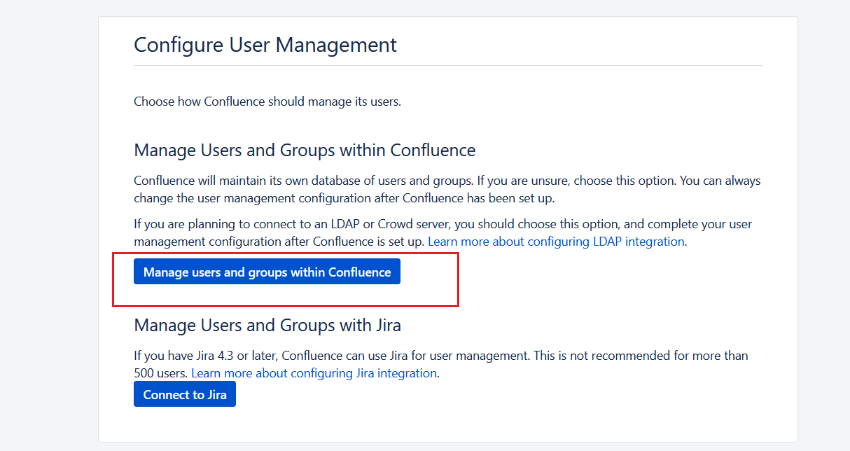Select Manage Users and Groups within Confluence heading
This screenshot has width=850, height=451.
(x=304, y=150)
